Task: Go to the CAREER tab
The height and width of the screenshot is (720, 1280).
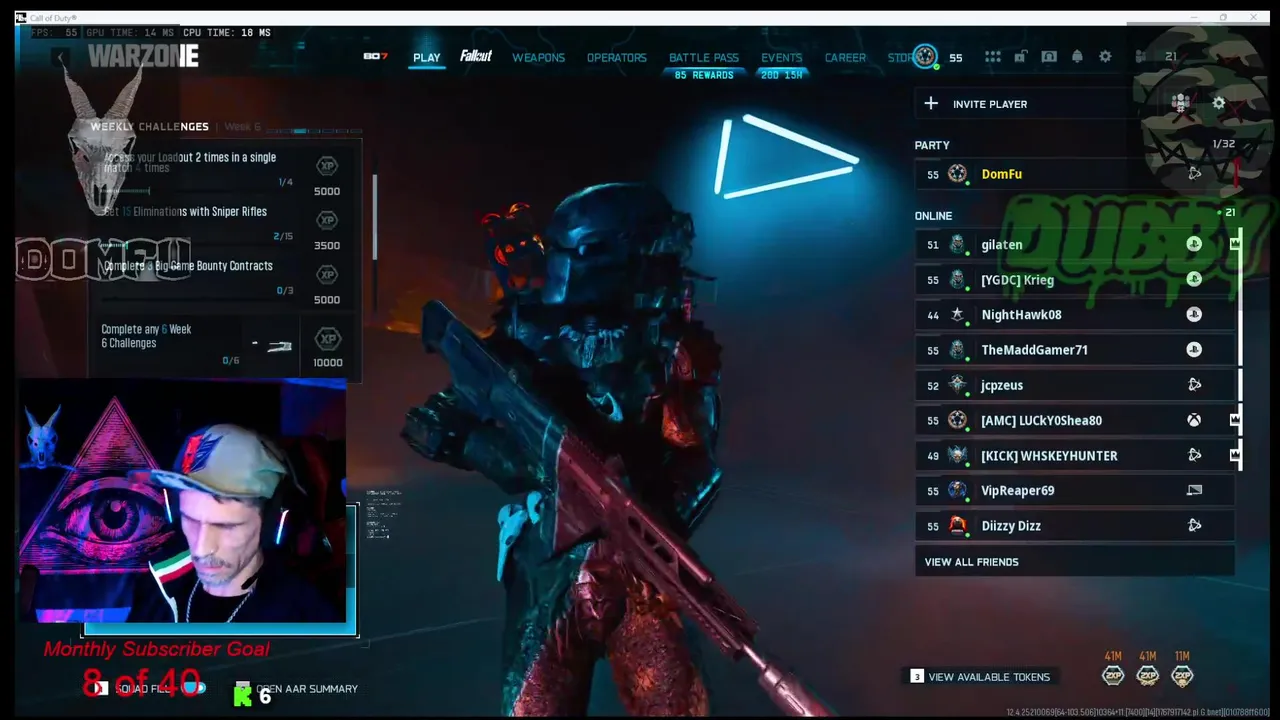Action: [x=845, y=58]
